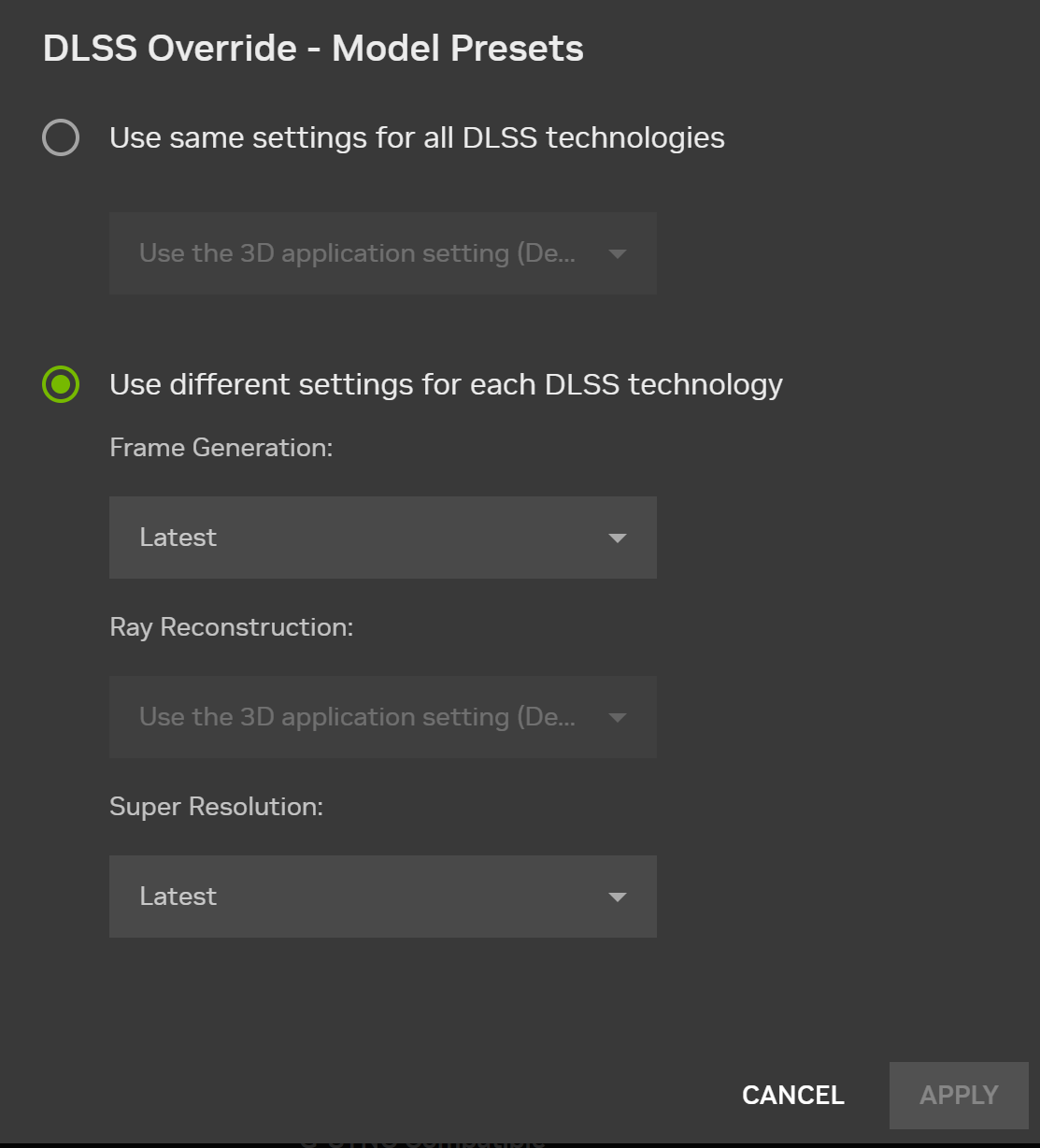Click the 'Frame Generation:' label
This screenshot has width=1040, height=1148.
coord(221,448)
